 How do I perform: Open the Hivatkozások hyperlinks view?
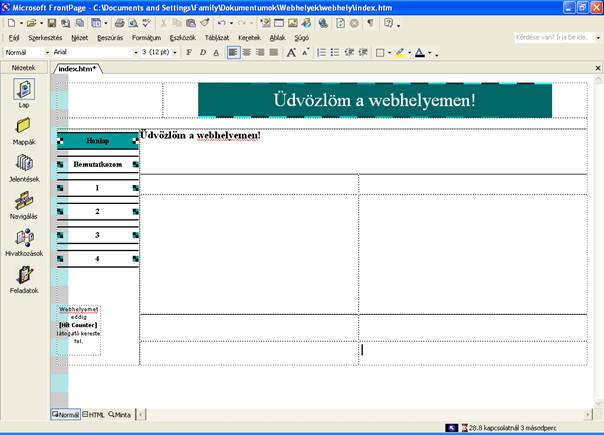23,240
